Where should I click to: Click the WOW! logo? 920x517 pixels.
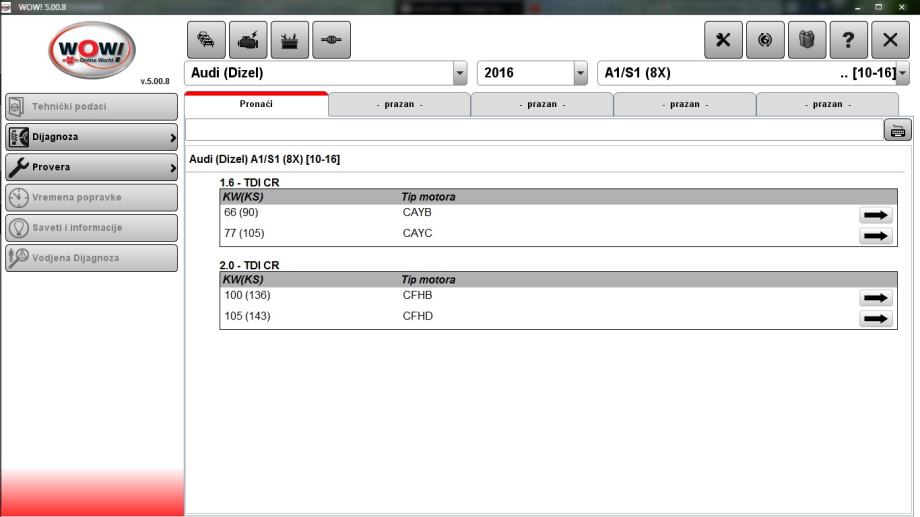pos(92,50)
